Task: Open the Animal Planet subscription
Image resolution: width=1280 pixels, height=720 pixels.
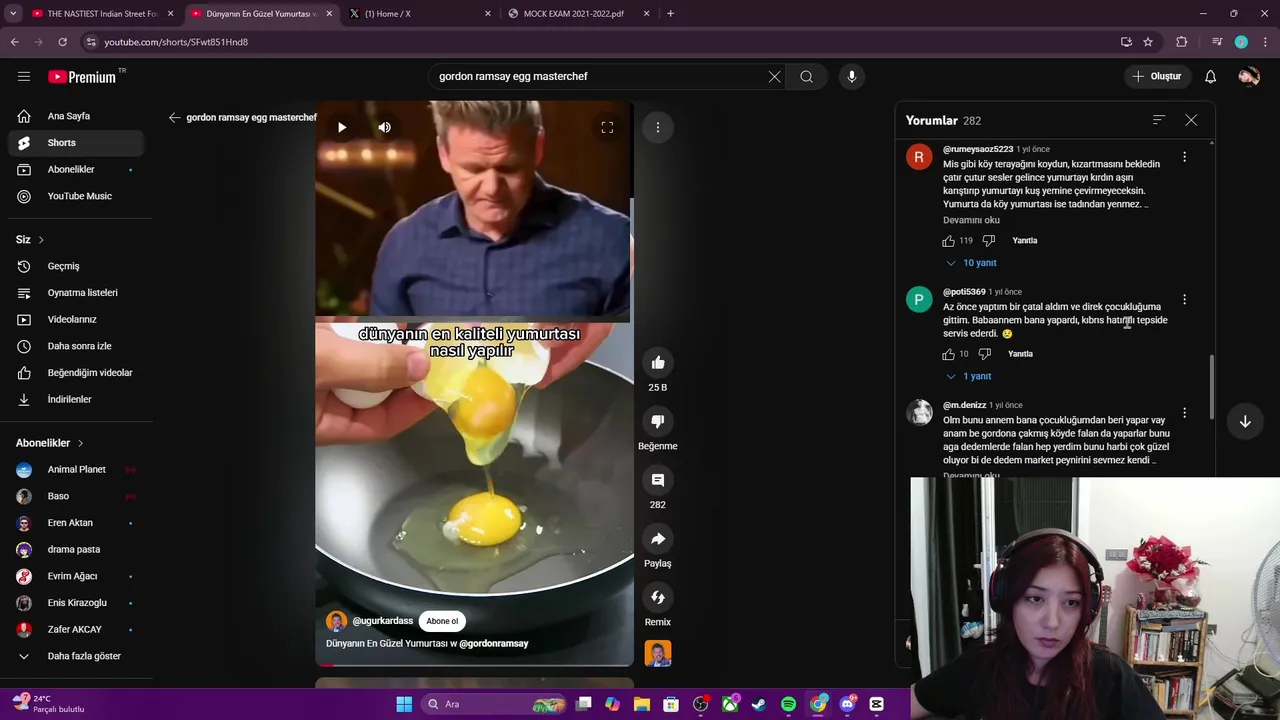Action: (76, 470)
